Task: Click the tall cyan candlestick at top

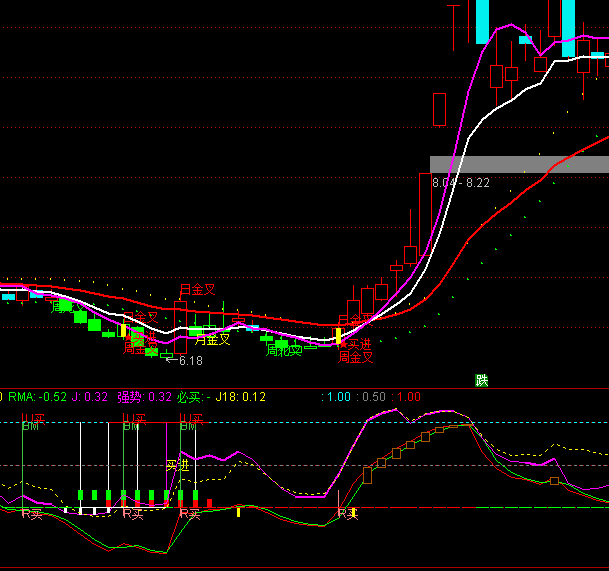Action: [x=481, y=21]
